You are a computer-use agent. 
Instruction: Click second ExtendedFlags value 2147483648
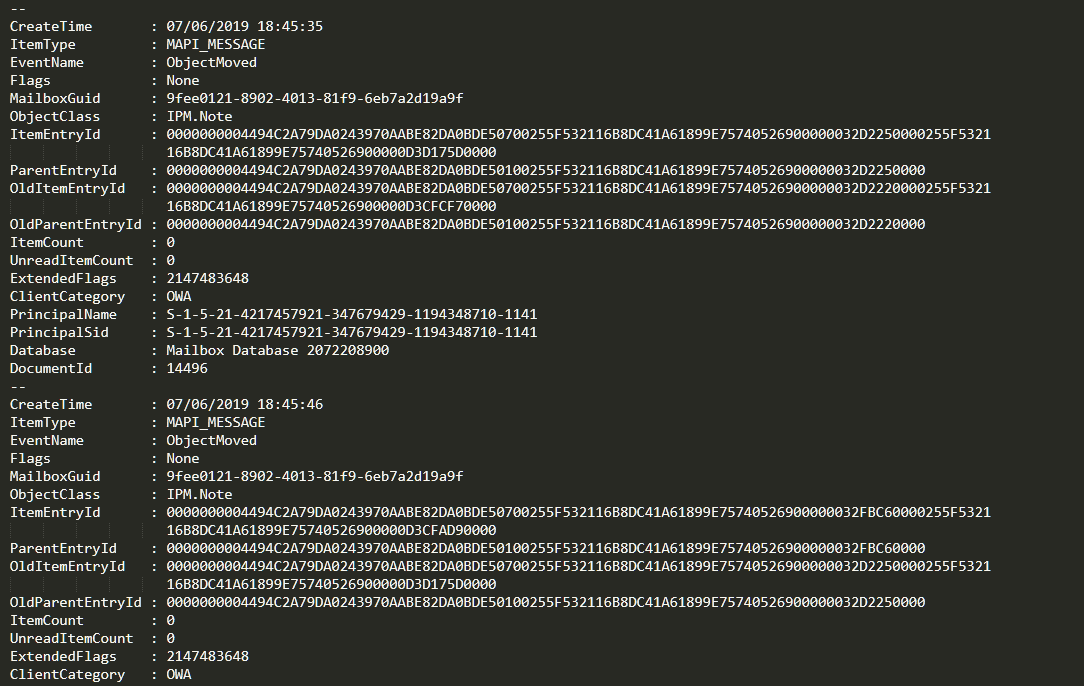(x=207, y=656)
